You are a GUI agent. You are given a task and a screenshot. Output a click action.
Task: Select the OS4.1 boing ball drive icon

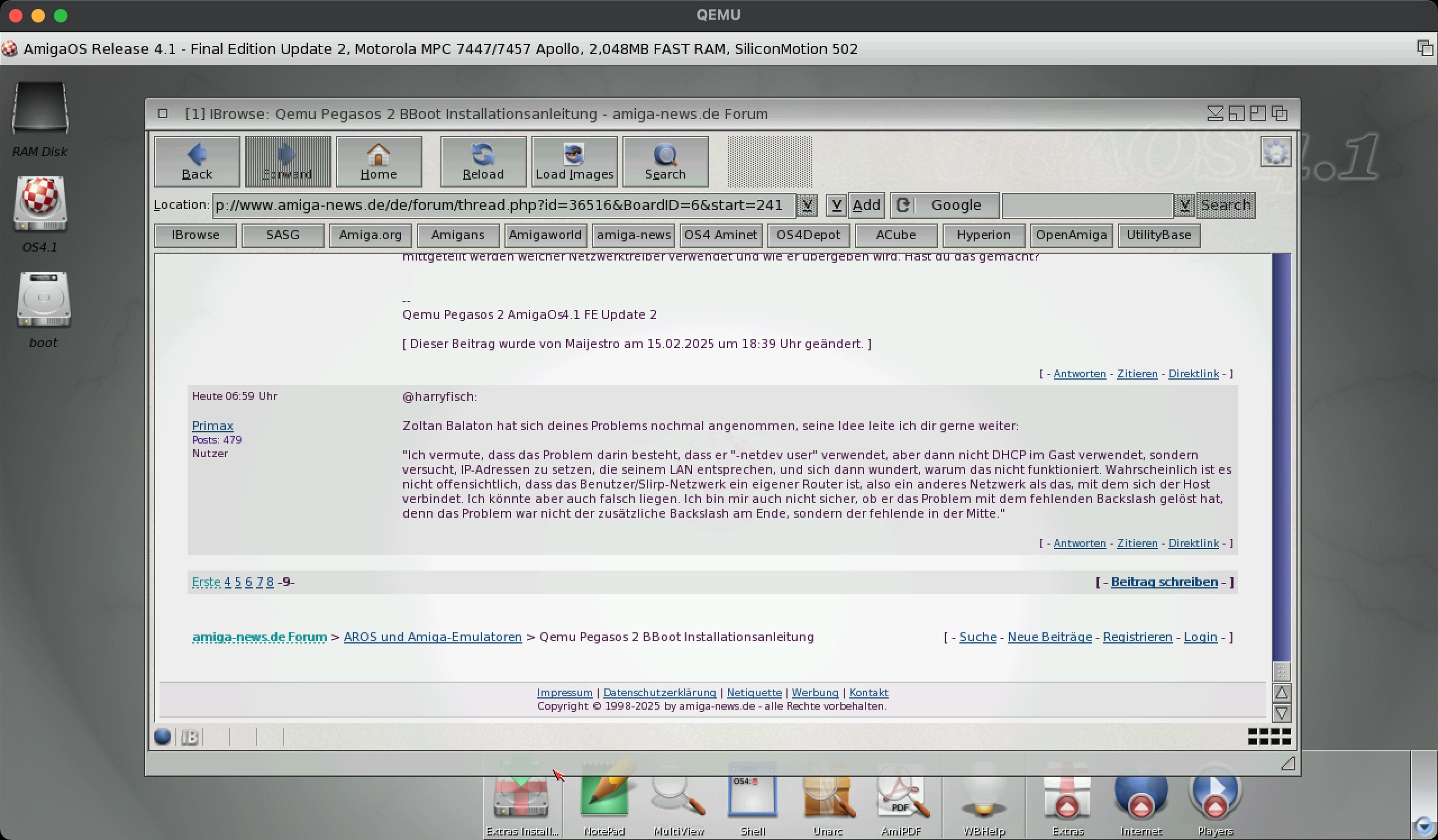[40, 204]
